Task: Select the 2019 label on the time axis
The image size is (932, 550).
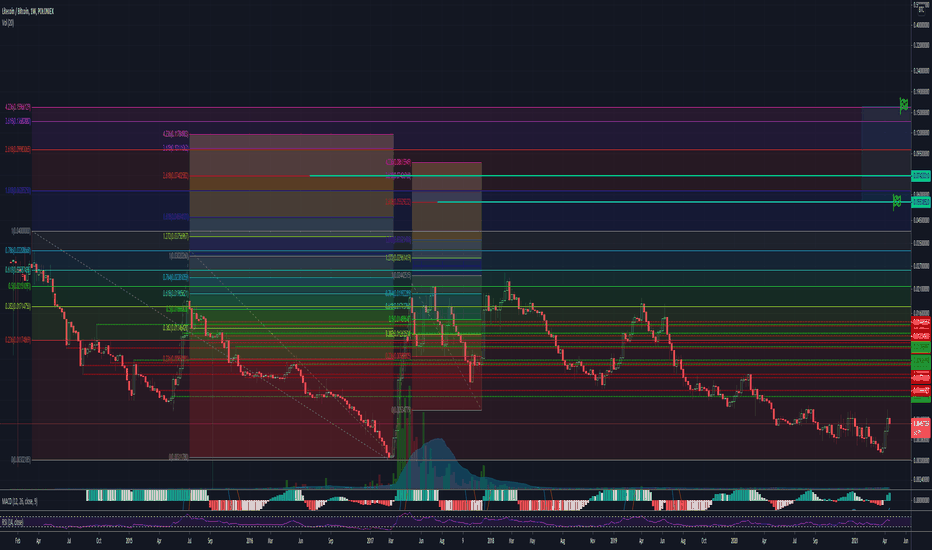Action: click(x=613, y=541)
